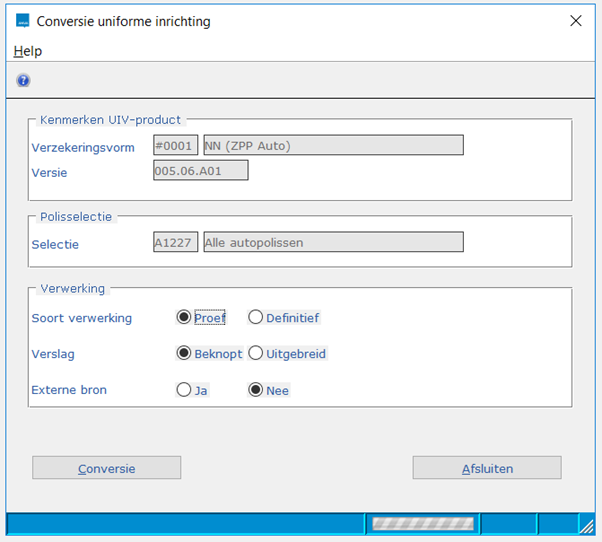Select the Proef processing option
Viewport: 602px width, 542px height.
(183, 318)
